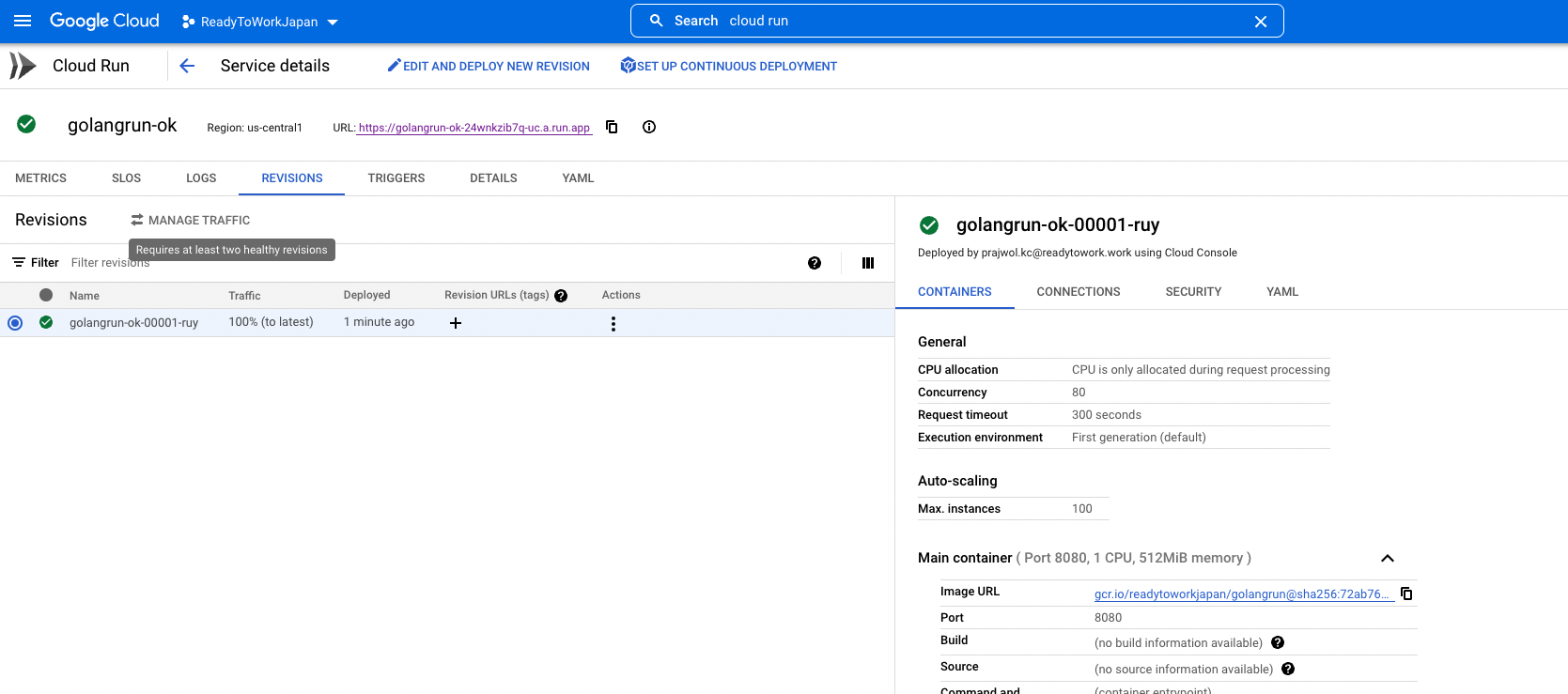Viewport: 1568px width, 694px height.
Task: Open the service YAML tab
Action: pos(578,178)
